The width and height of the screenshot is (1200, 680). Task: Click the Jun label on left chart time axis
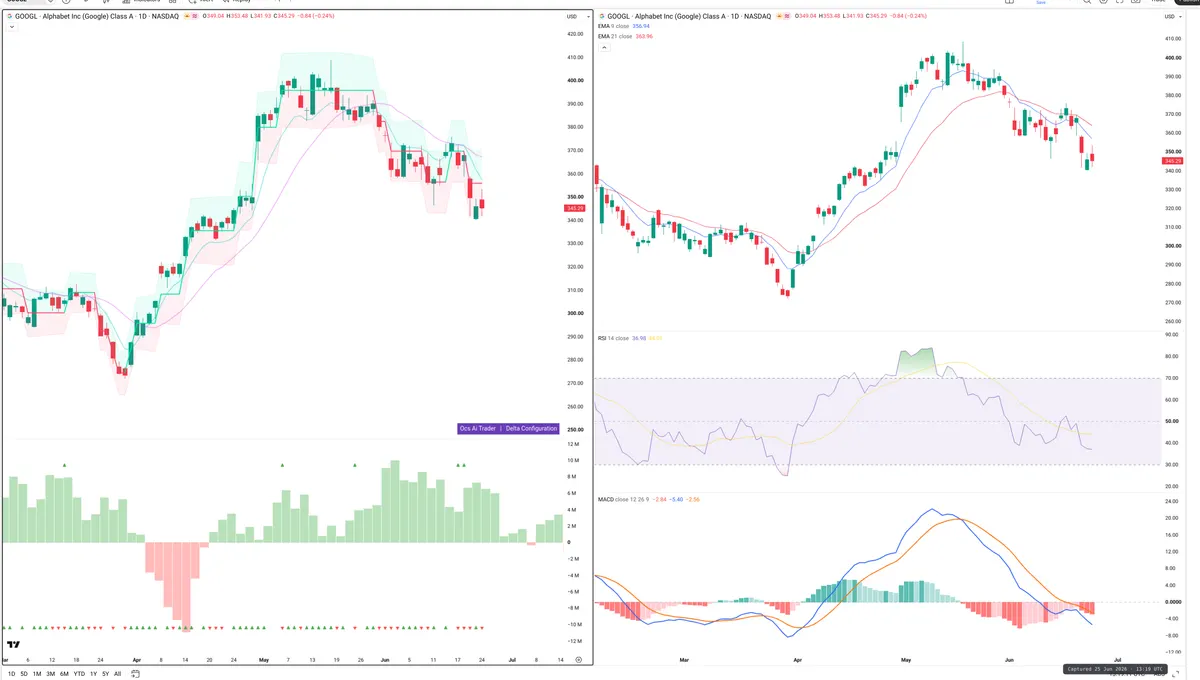(x=386, y=660)
